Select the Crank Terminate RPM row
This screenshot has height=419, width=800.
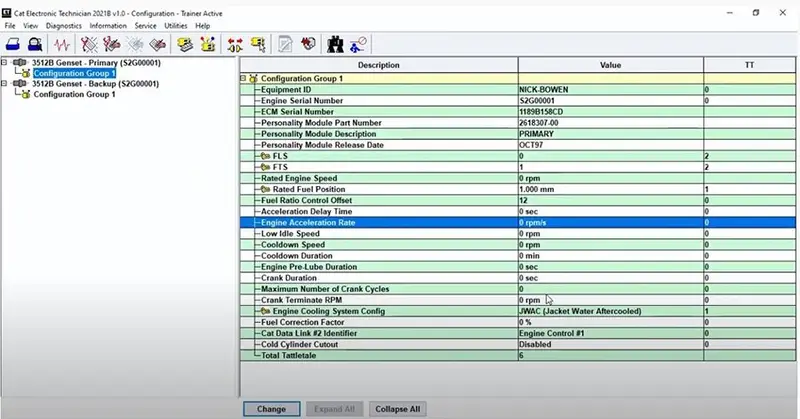point(518,300)
